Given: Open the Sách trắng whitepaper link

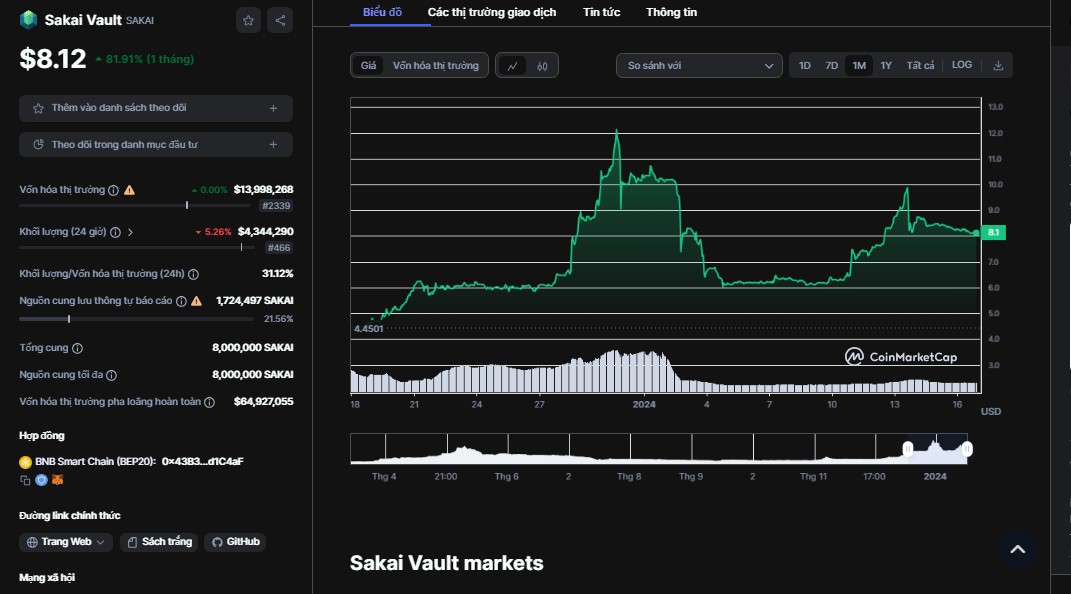Looking at the screenshot, I should 159,542.
